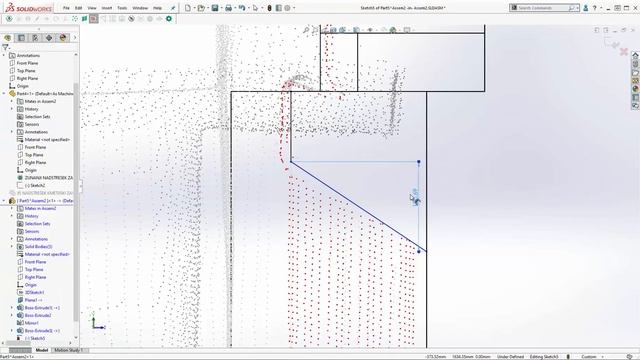Open dropdown arrow next to New icon
This screenshot has height=360, width=640.
(x=194, y=8)
